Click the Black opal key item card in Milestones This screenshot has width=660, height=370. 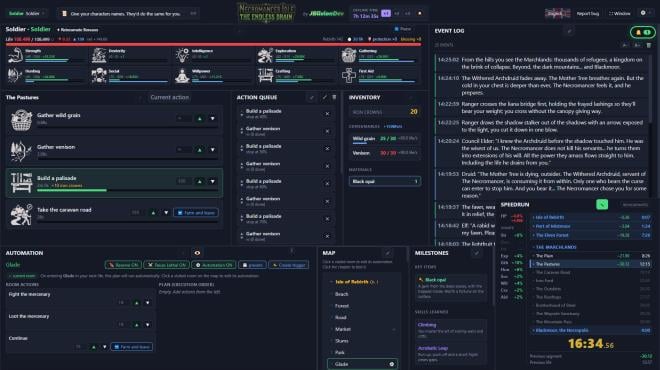click(451, 288)
